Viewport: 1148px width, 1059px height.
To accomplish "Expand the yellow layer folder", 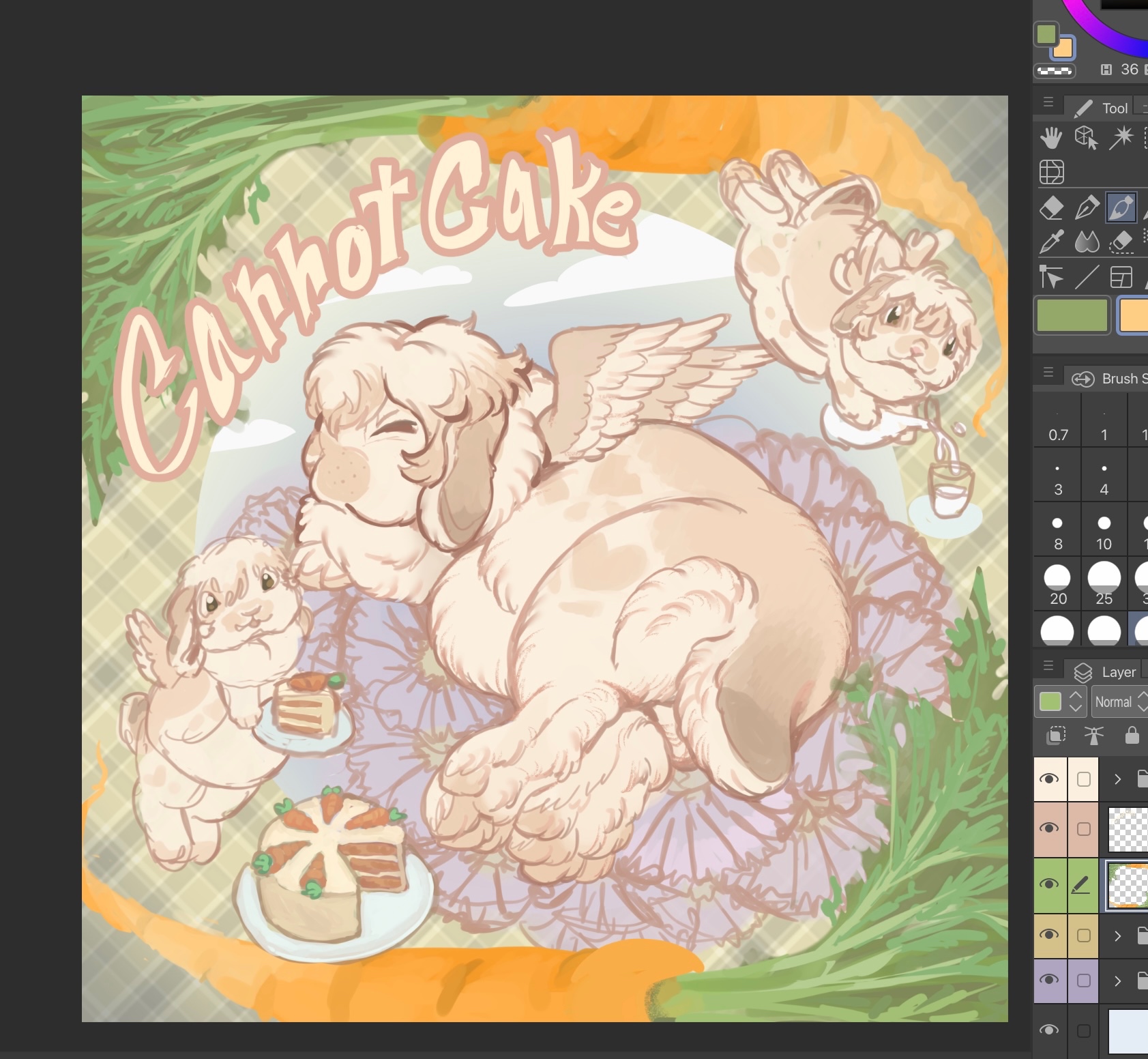I will (x=1117, y=935).
